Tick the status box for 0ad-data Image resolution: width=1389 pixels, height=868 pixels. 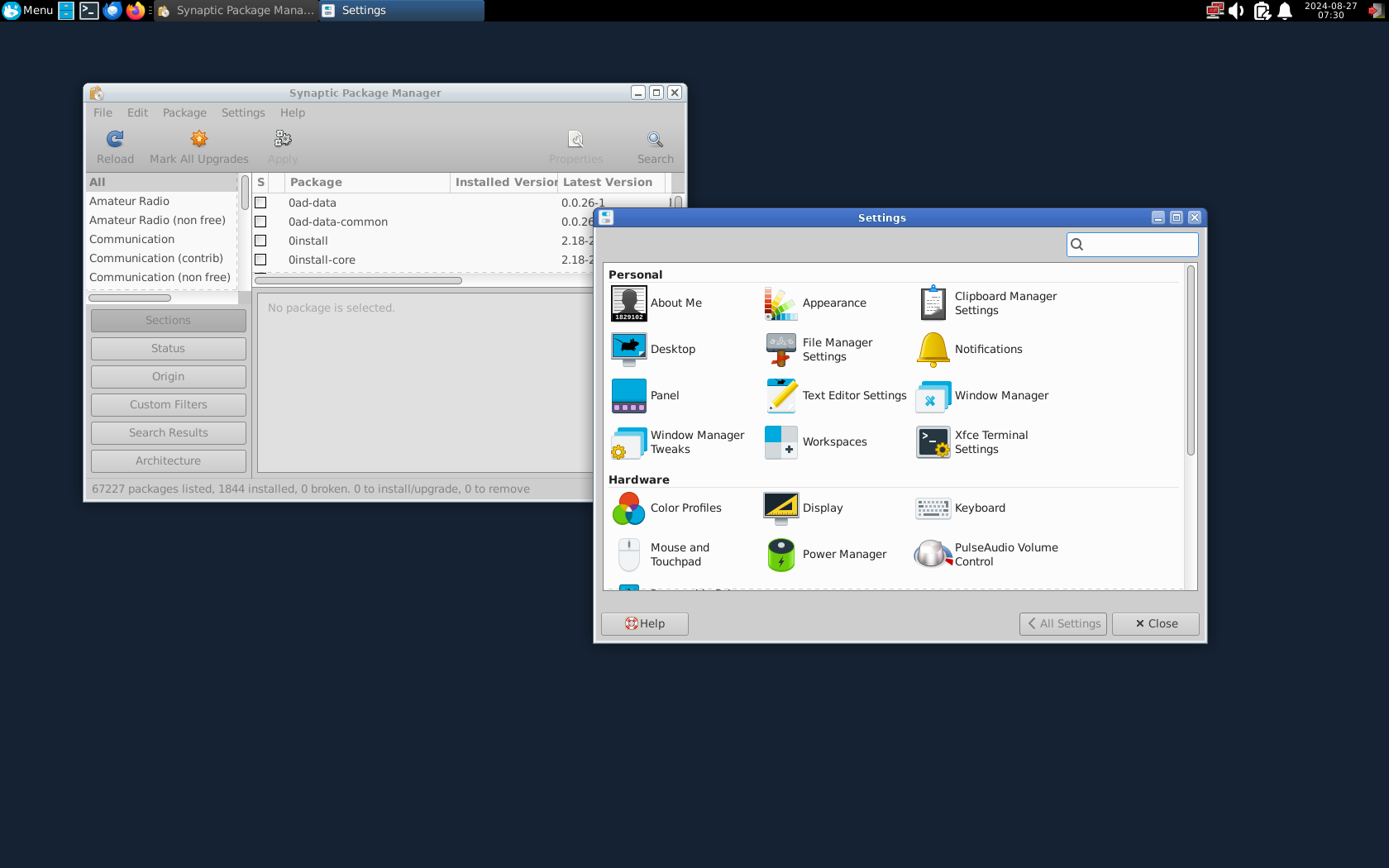click(x=260, y=203)
